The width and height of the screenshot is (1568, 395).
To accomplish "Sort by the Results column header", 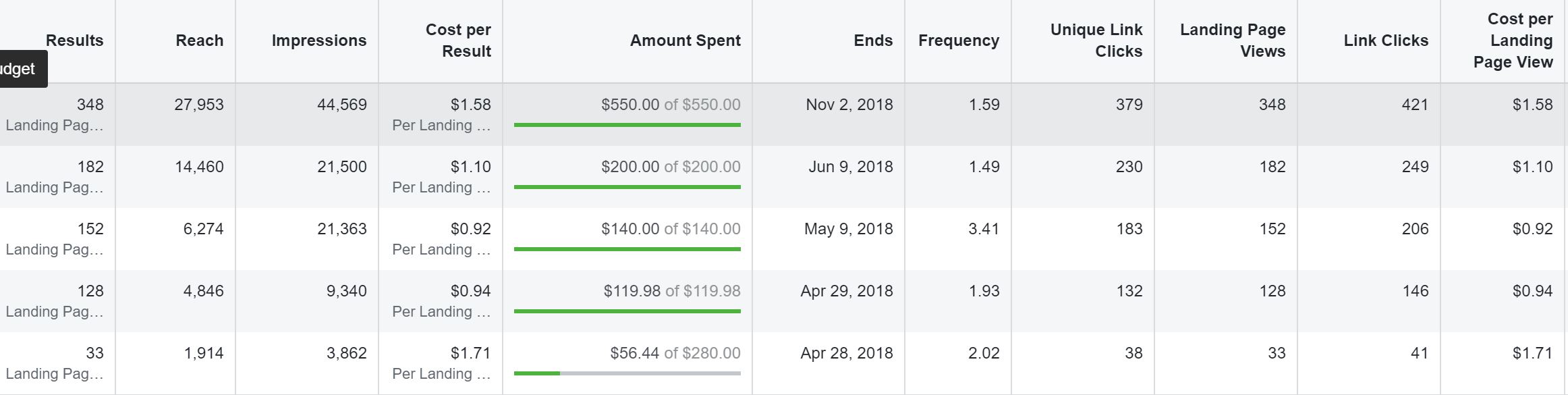I will (74, 41).
